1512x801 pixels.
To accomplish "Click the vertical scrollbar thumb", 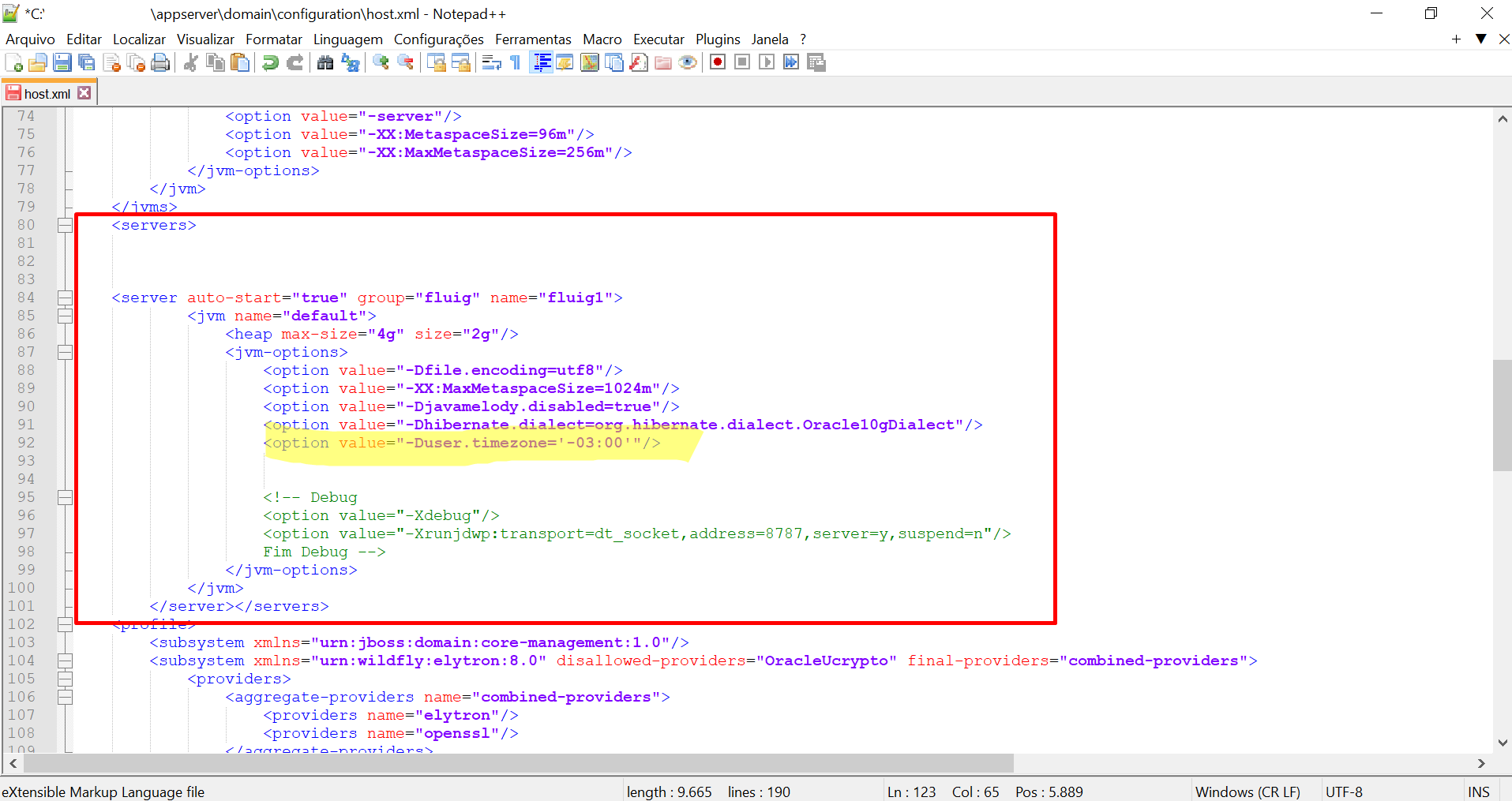I will point(1502,415).
